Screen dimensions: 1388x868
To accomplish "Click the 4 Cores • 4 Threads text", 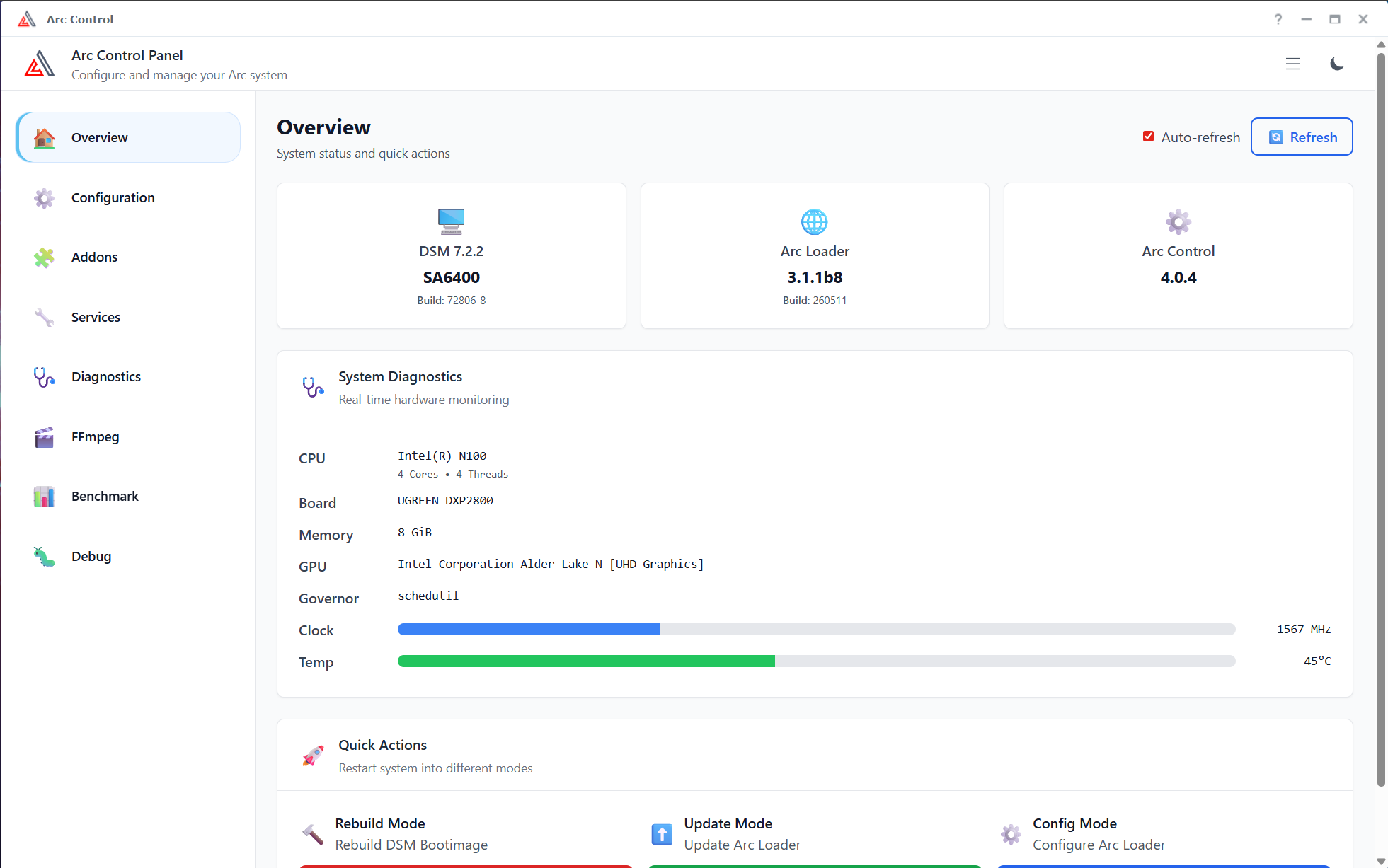I will pyautogui.click(x=453, y=475).
